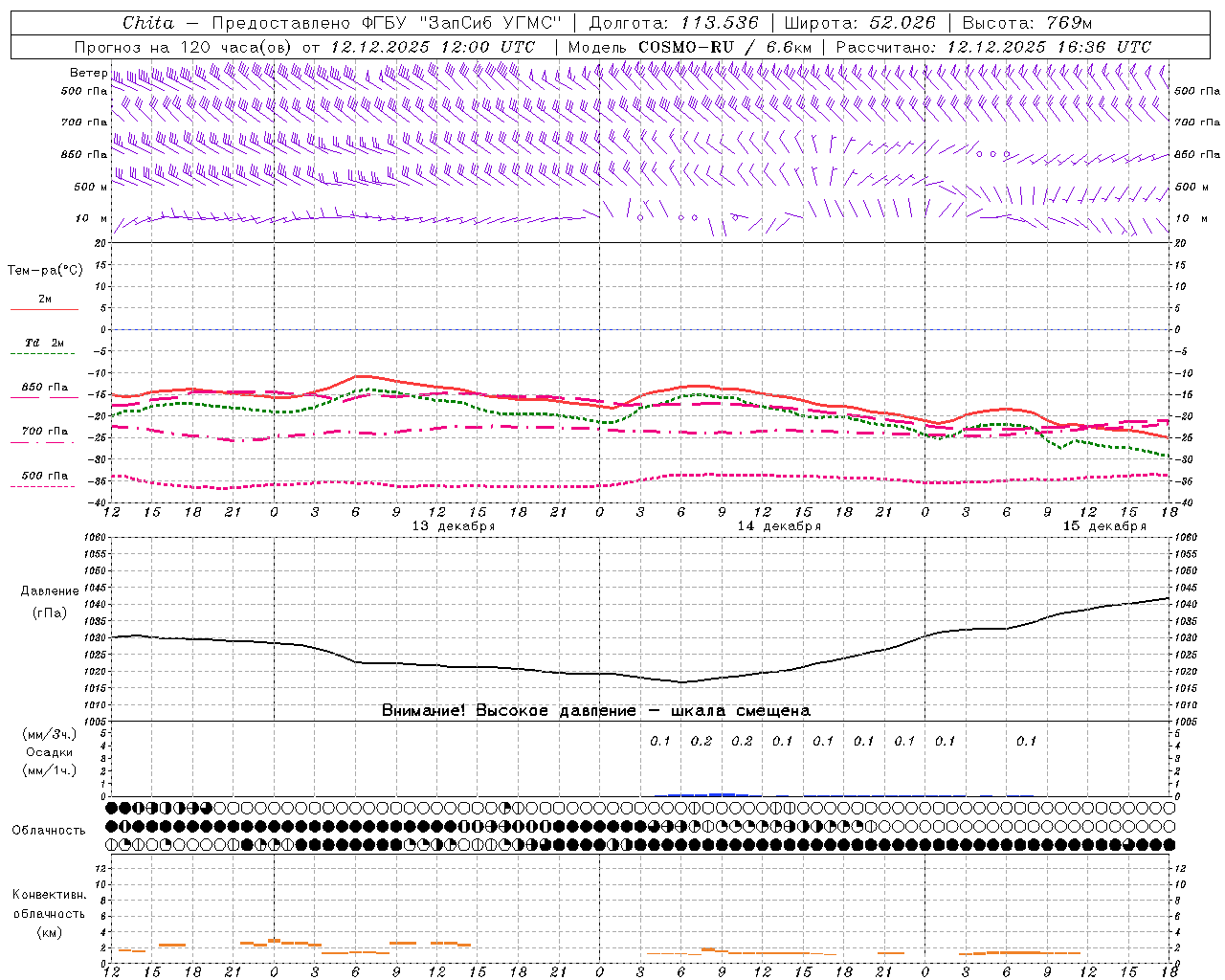Image resolution: width=1225 pixels, height=980 pixels.
Task: Click the 'Осадки' precipitation label
Action: point(50,752)
